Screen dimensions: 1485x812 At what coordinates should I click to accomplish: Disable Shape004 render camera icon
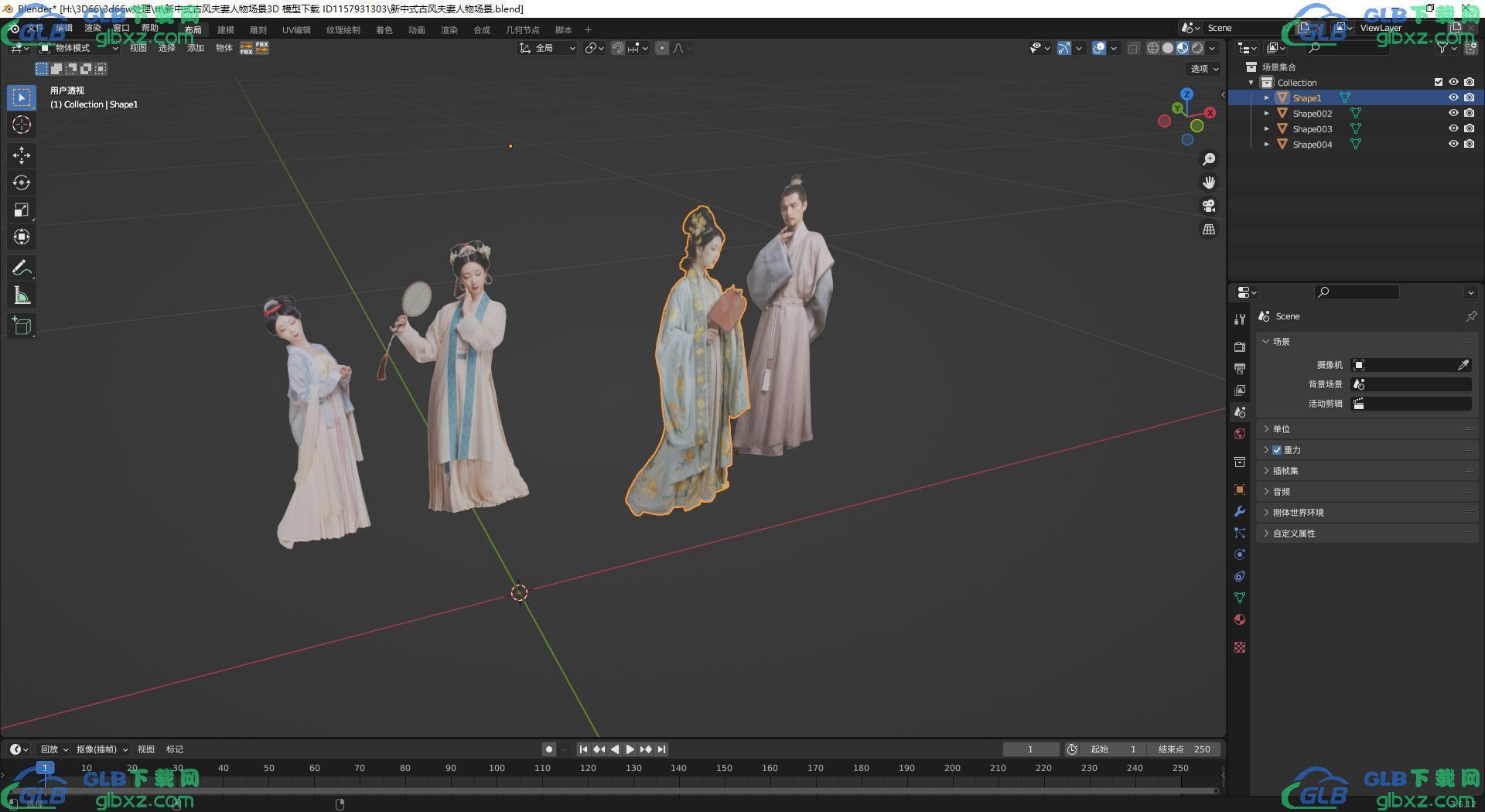(x=1469, y=144)
